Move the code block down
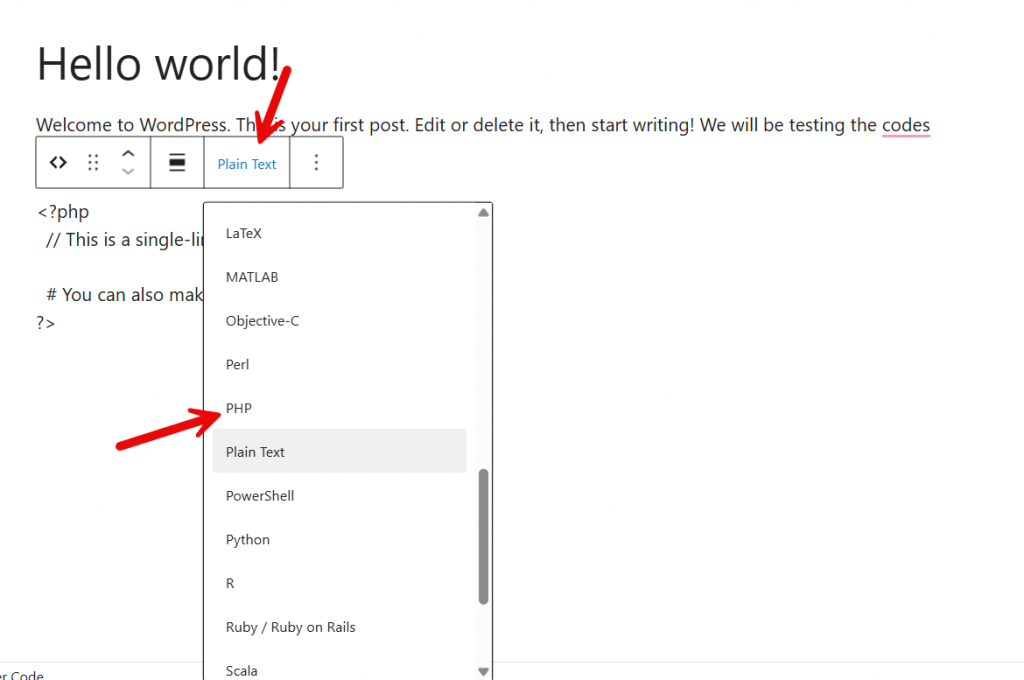Viewport: 1024px width, 680px height. click(x=128, y=171)
